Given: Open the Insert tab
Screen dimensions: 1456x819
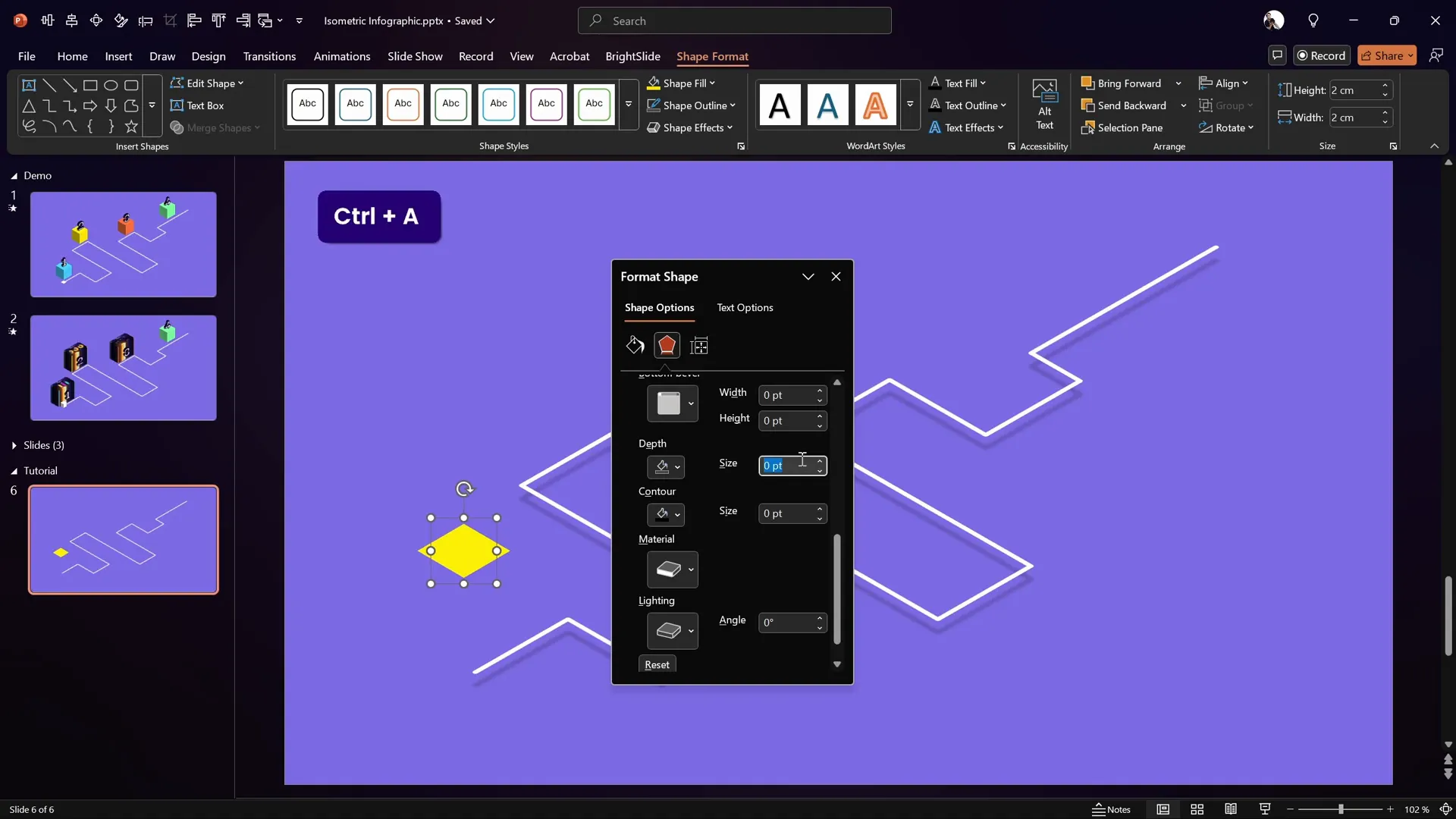Looking at the screenshot, I should click(x=118, y=56).
